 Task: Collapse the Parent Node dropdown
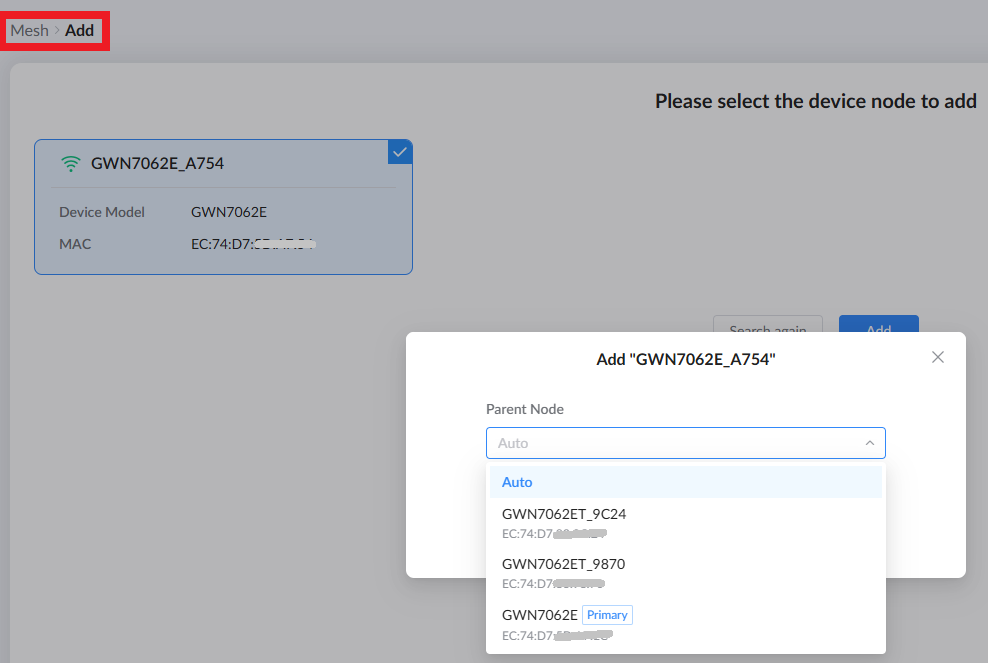(686, 443)
